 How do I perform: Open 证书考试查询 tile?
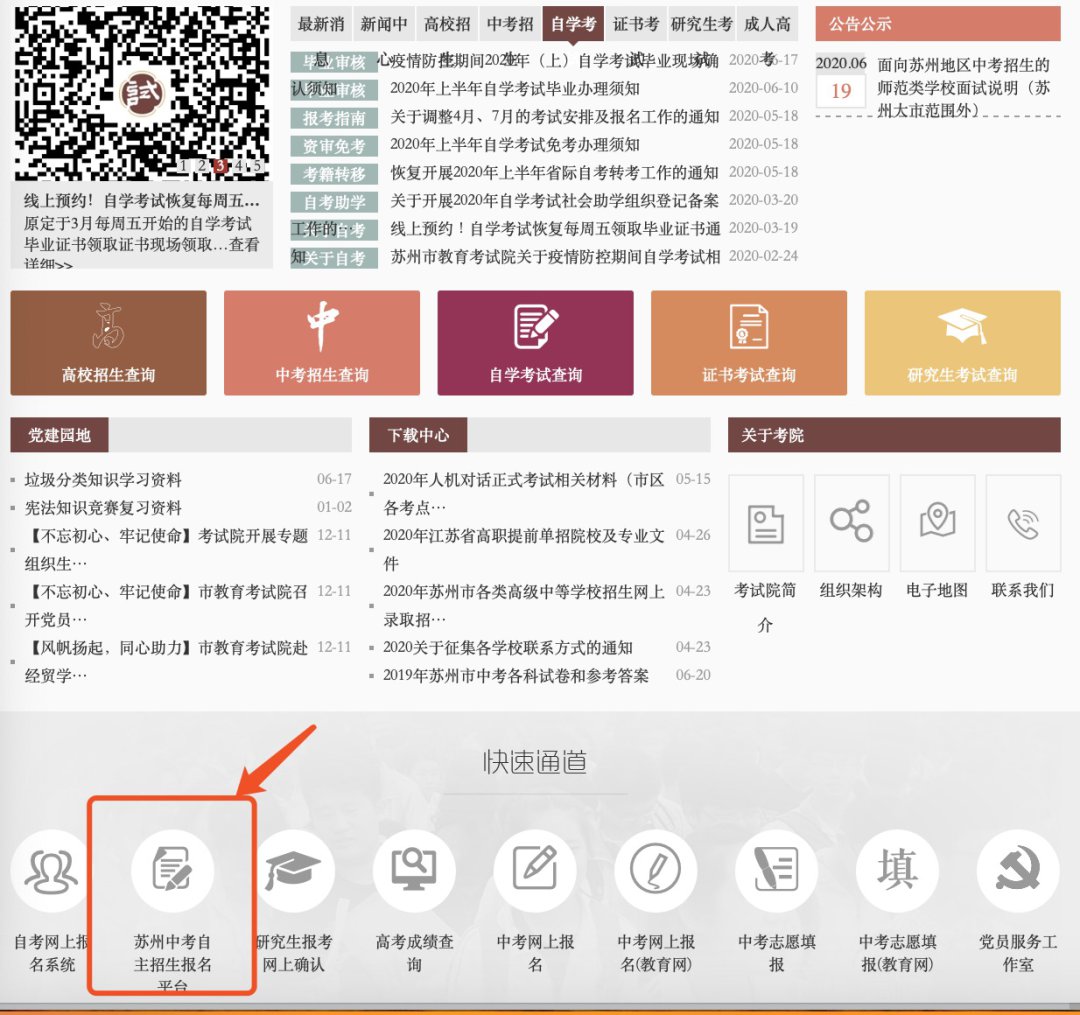point(749,343)
